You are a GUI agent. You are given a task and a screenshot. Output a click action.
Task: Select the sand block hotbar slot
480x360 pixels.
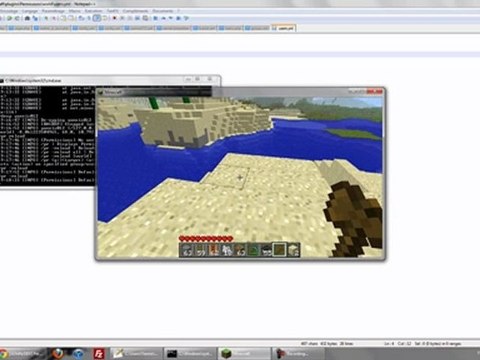(x=293, y=250)
